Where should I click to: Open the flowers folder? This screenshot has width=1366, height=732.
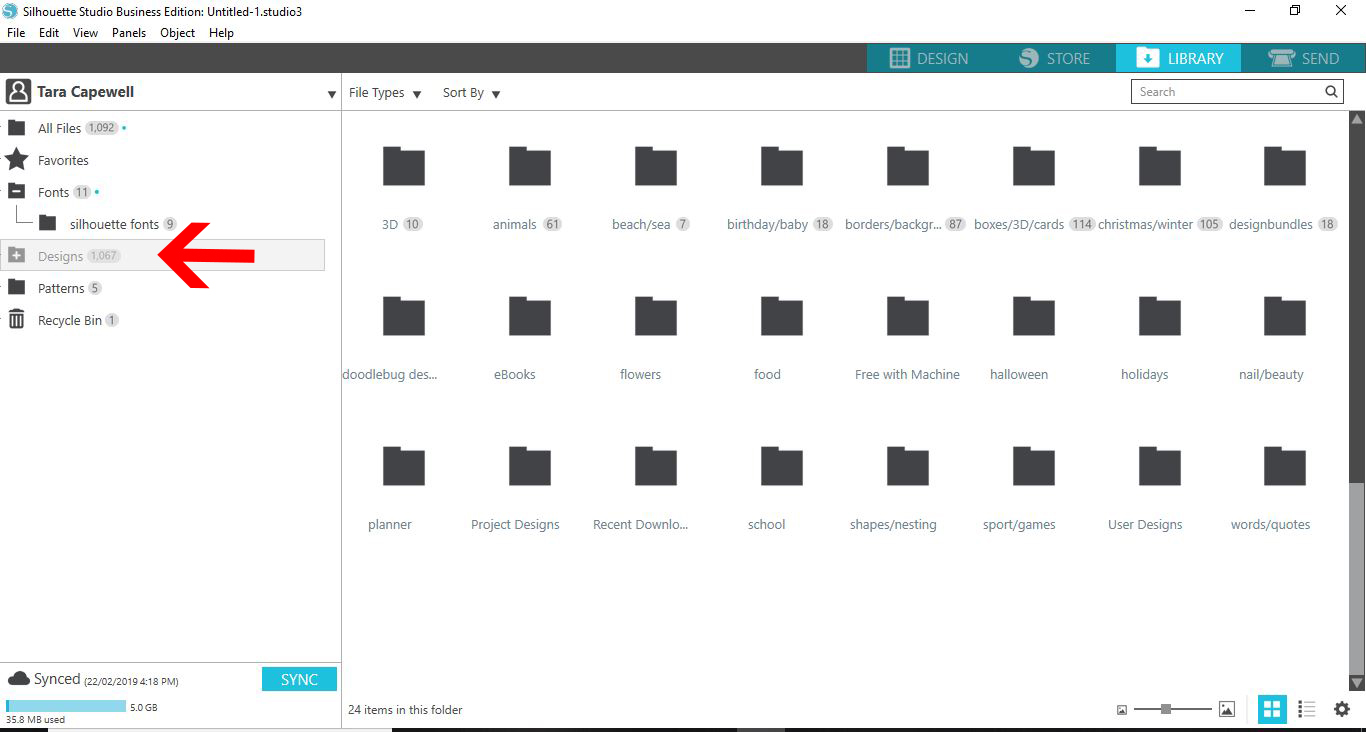656,316
